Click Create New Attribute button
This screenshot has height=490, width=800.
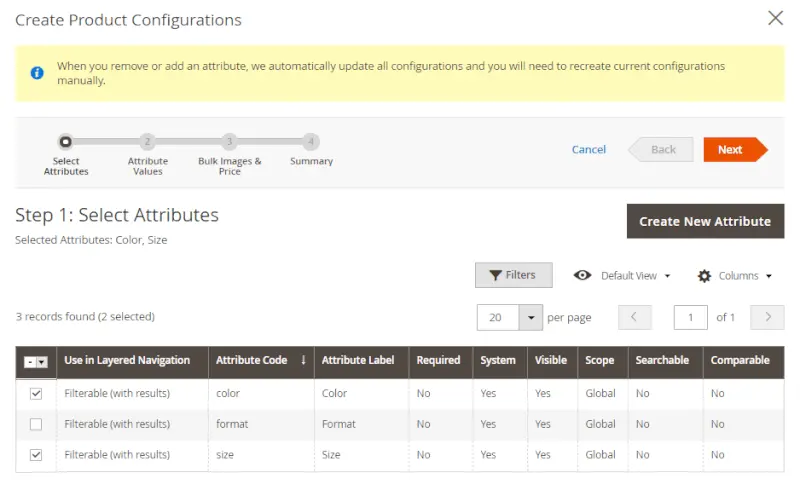(705, 221)
